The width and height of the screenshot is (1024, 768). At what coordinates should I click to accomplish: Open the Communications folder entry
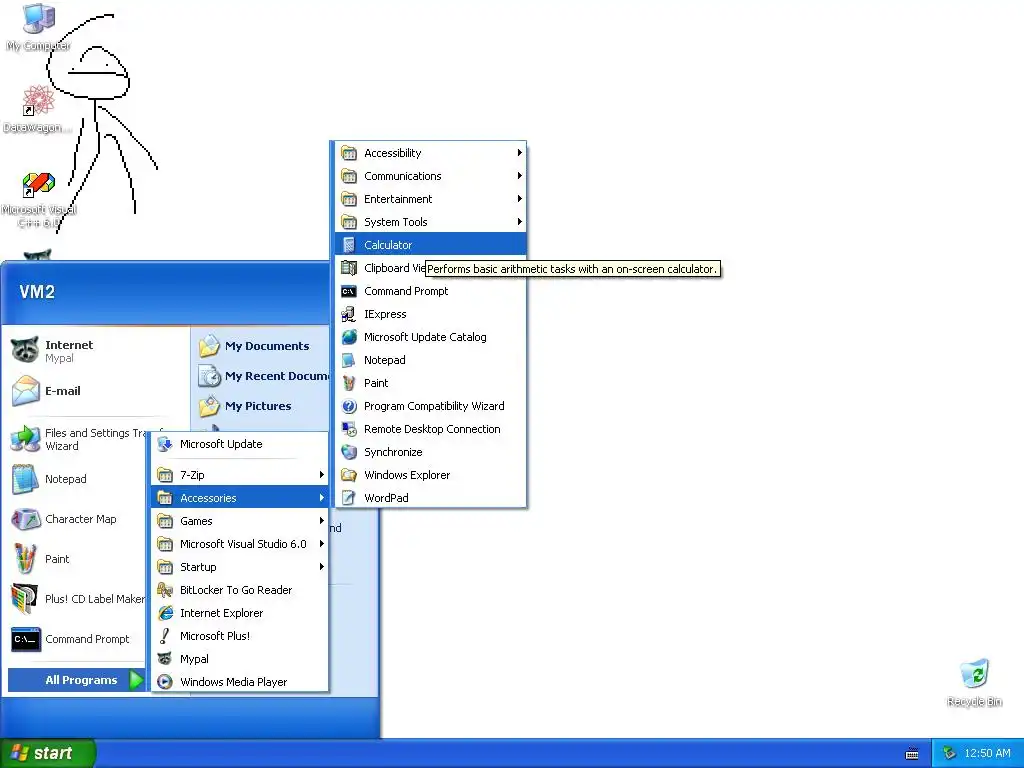[x=430, y=176]
